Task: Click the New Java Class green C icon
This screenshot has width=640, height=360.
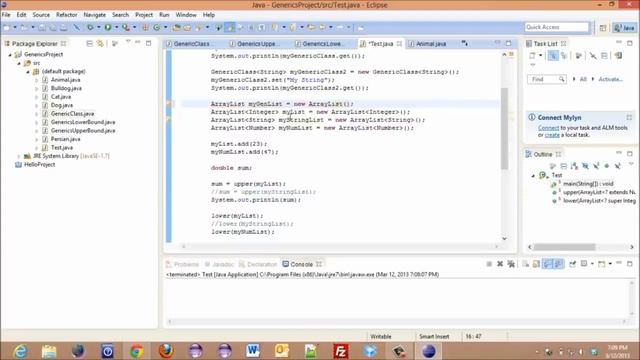Action: pyautogui.click(x=157, y=27)
